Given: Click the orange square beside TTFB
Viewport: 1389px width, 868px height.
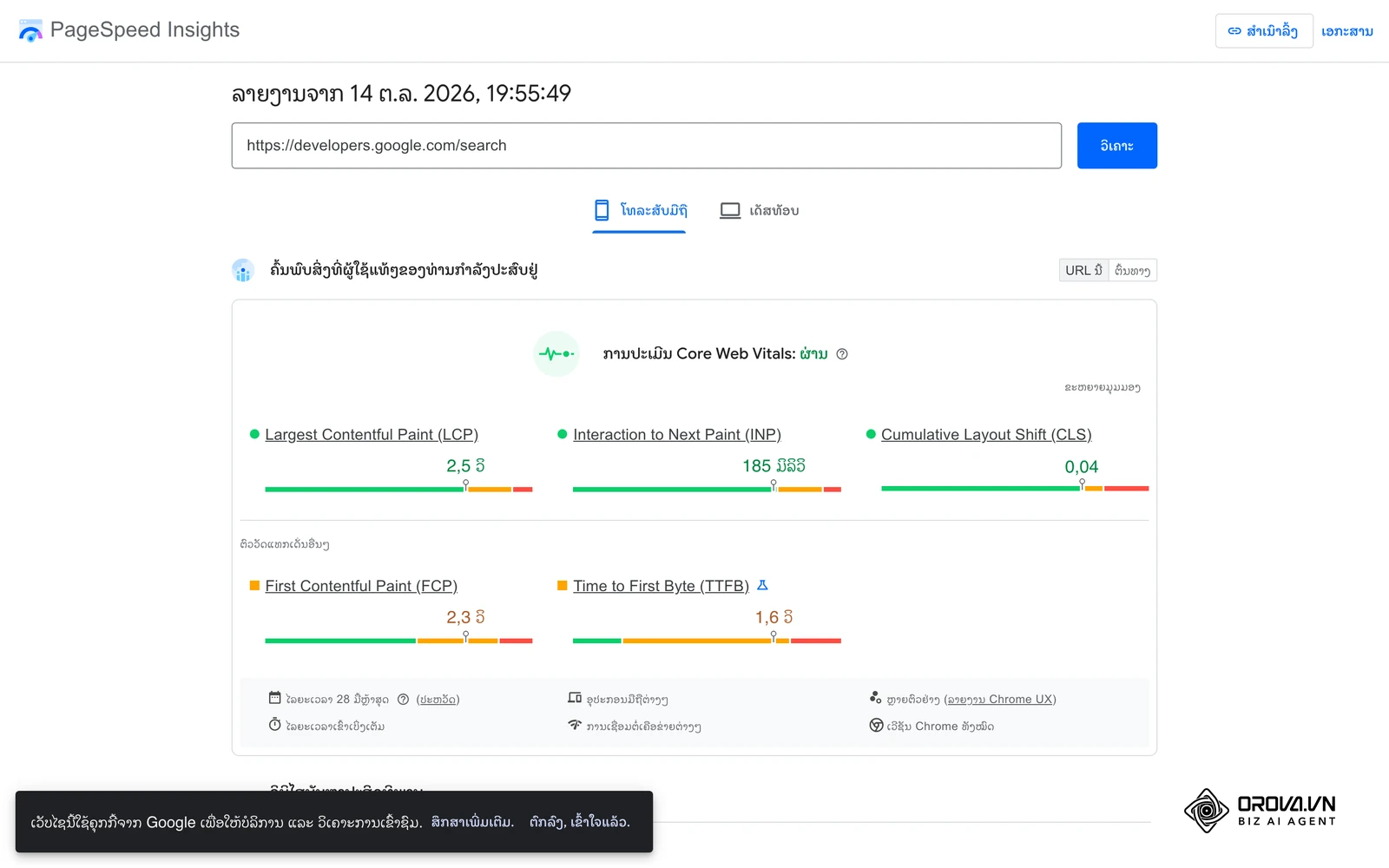Looking at the screenshot, I should tap(563, 586).
